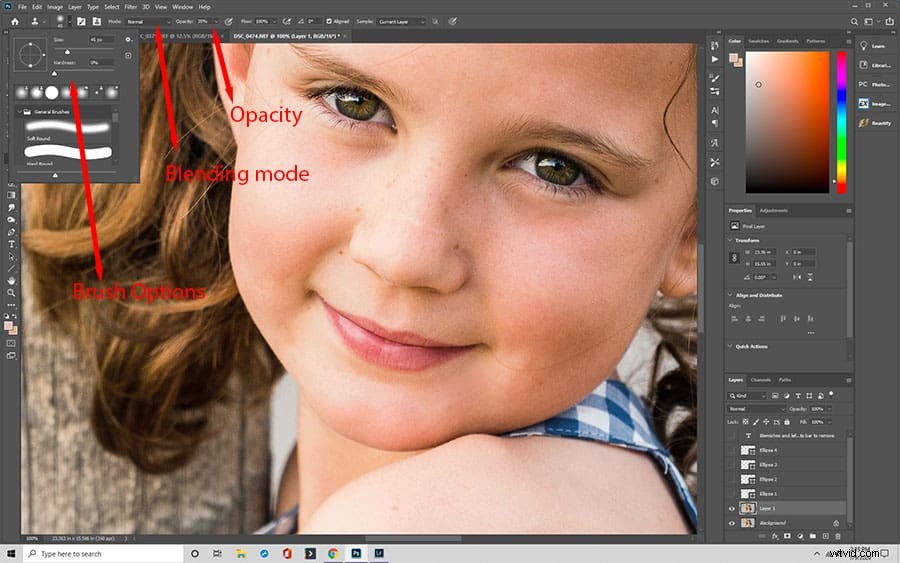
Task: Go to the Photoshop Home screen icon
Action: (15, 22)
